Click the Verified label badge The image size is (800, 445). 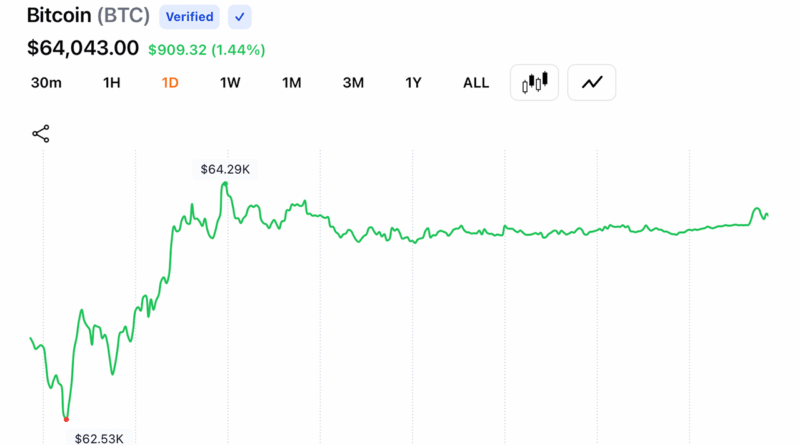point(189,17)
